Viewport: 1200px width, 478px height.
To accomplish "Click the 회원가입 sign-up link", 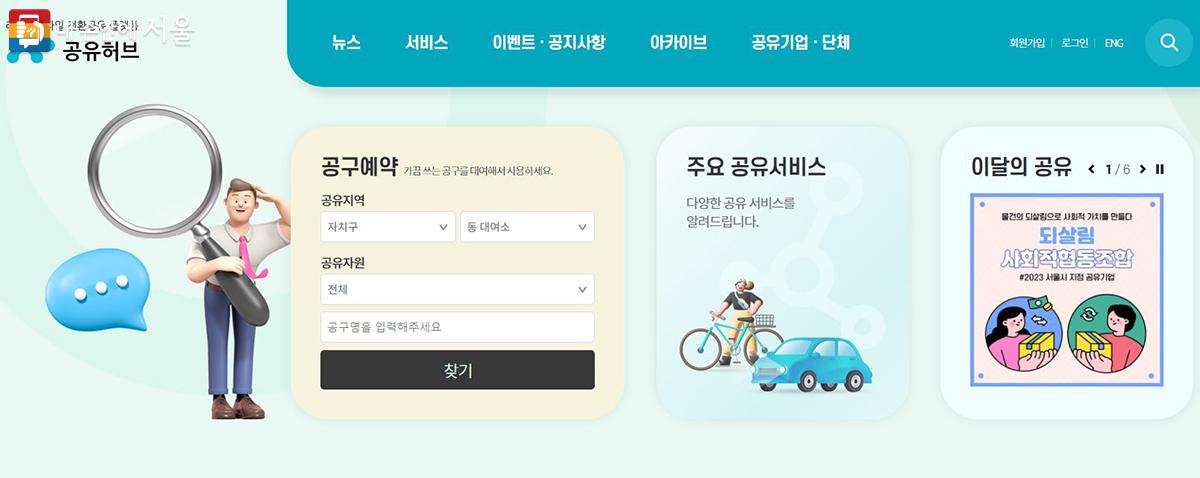I will pyautogui.click(x=1027, y=43).
